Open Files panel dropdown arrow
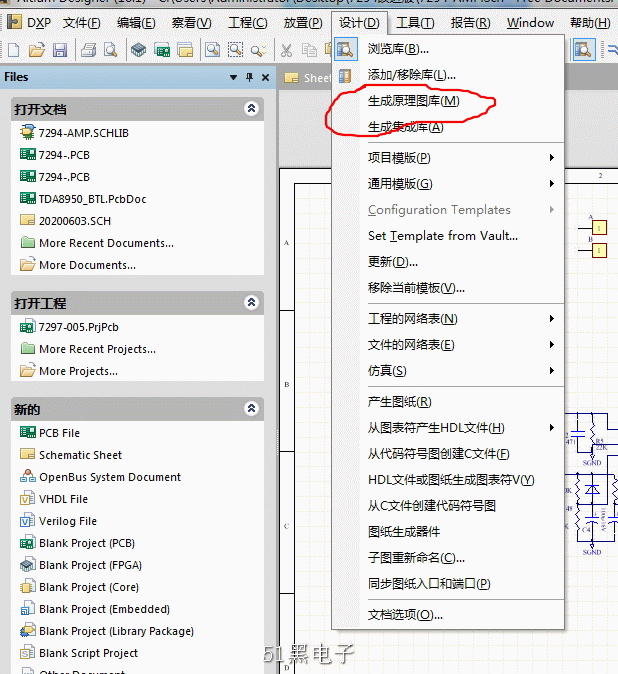618x674 pixels. pos(233,77)
